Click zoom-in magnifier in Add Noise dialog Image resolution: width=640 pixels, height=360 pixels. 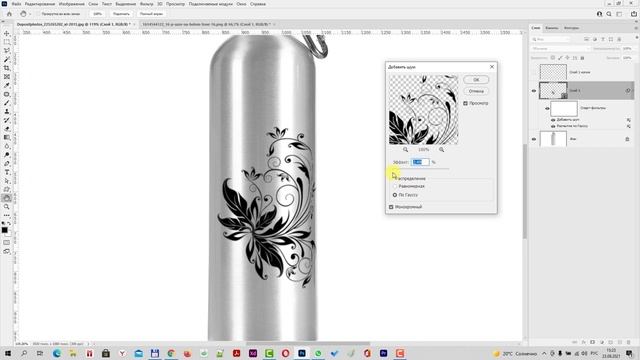point(441,150)
